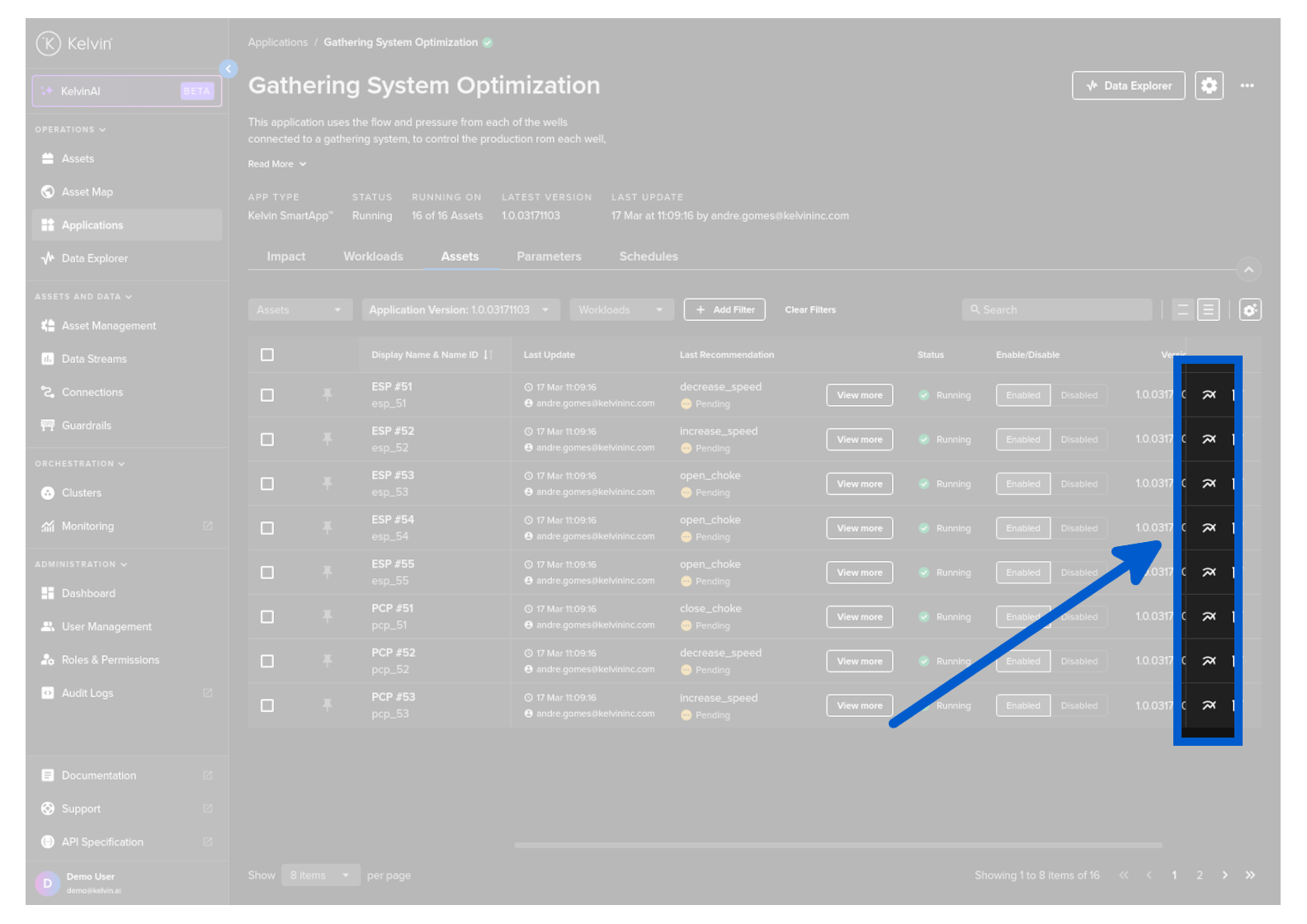Select all rows with header checkbox

(x=267, y=355)
